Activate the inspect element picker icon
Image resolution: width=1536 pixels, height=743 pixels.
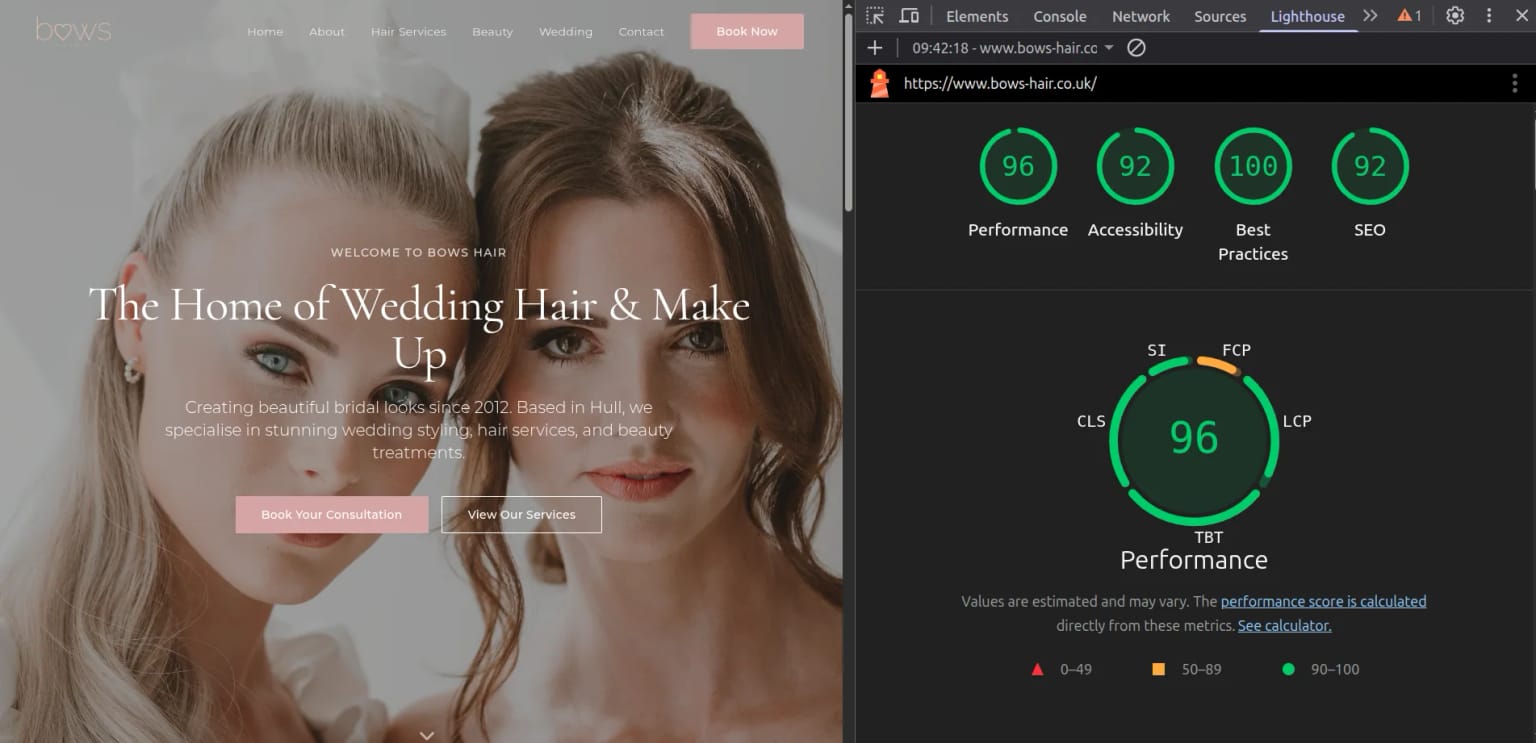tap(875, 16)
